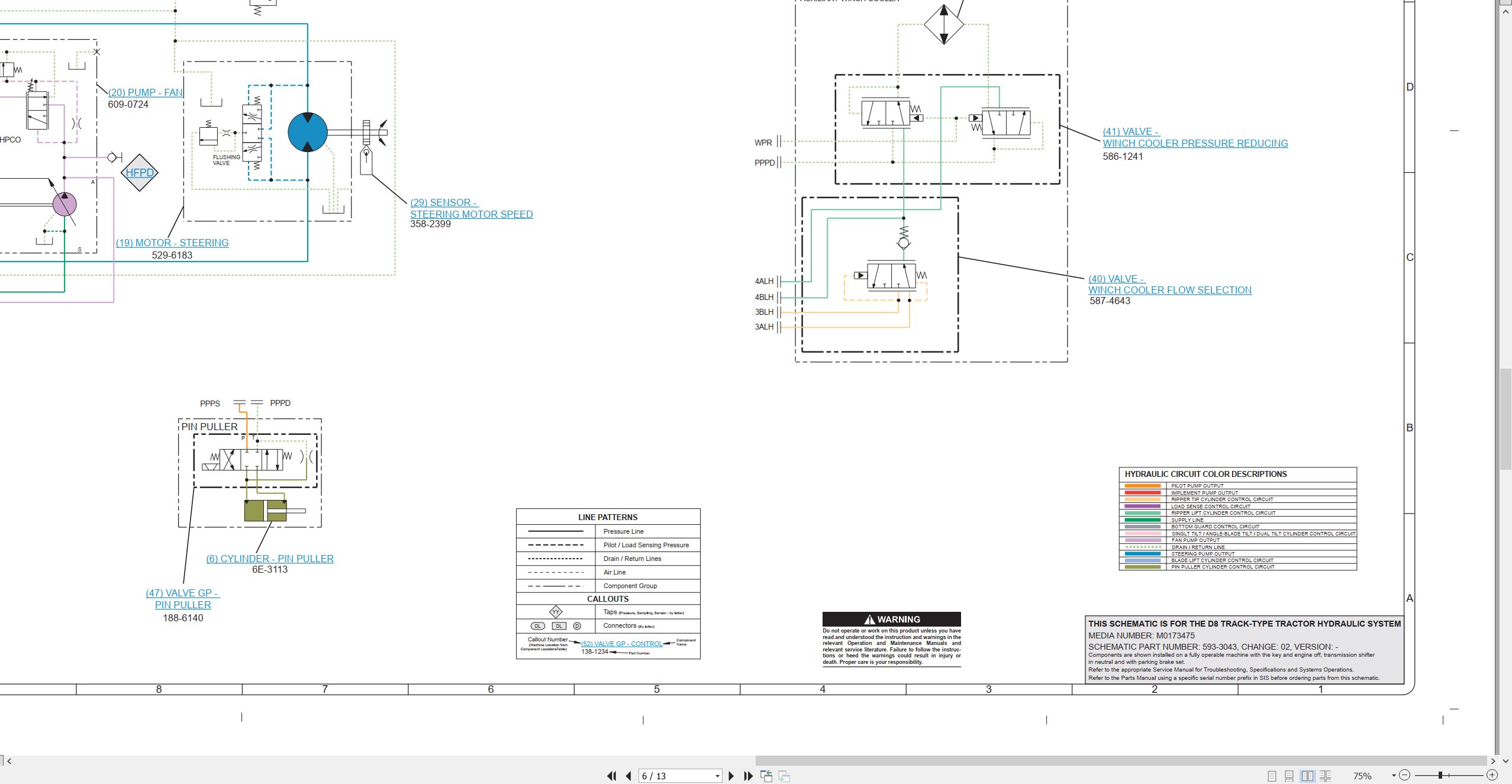Adjust the zoom slider handle
Viewport: 1512px width, 784px height.
(1440, 775)
